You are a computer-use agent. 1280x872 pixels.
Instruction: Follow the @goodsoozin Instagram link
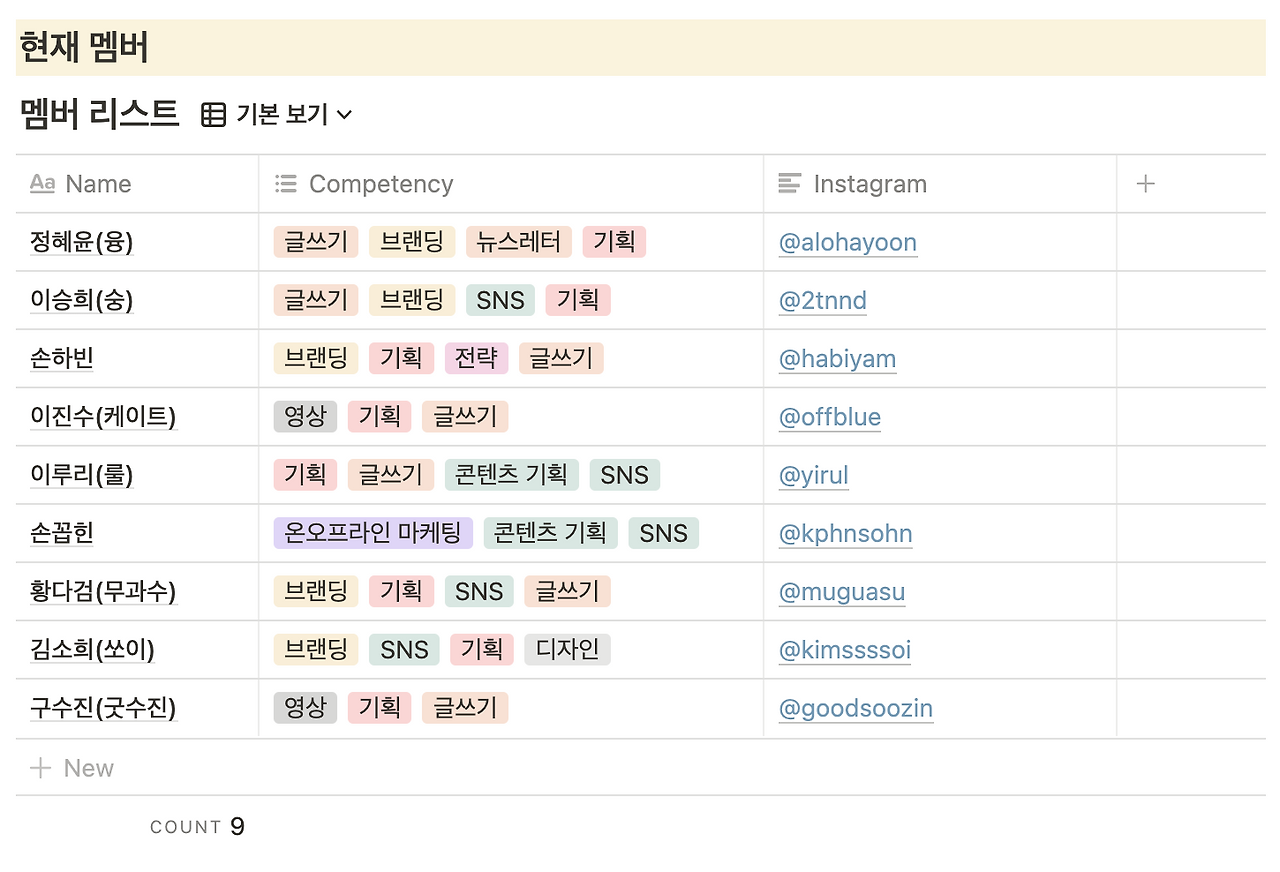tap(856, 709)
